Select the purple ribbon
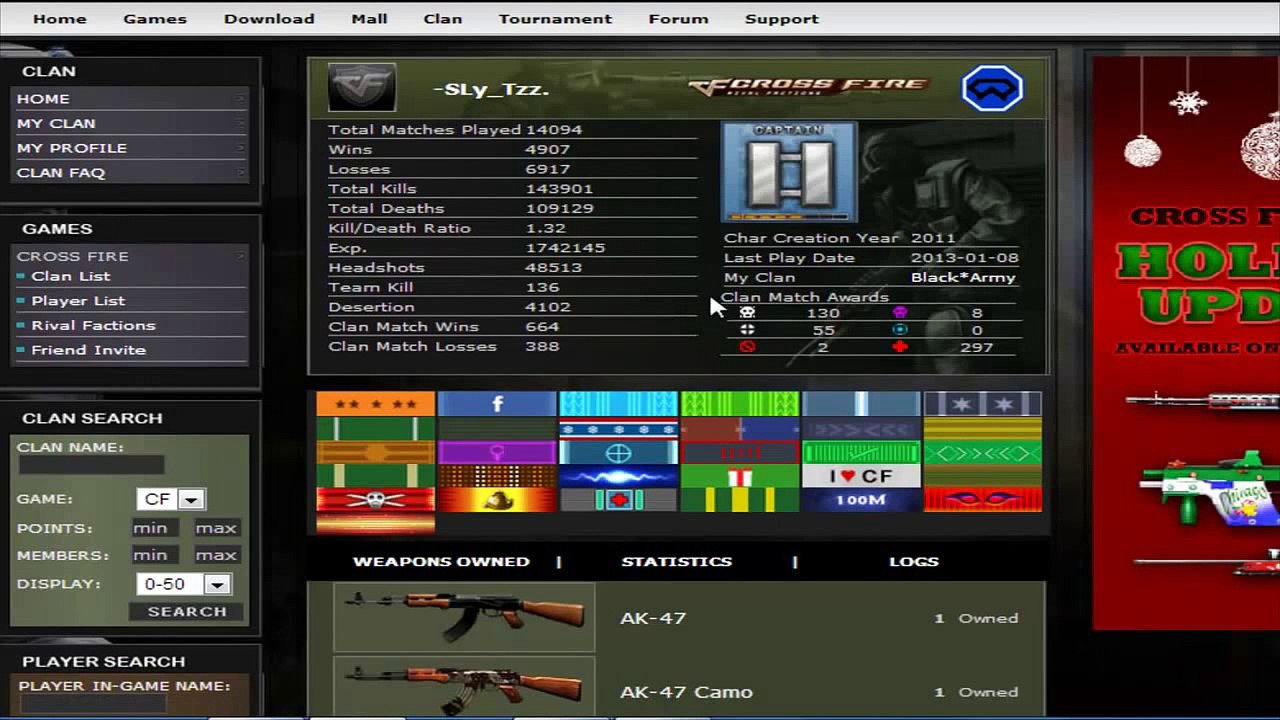1280x720 pixels. coord(497,453)
